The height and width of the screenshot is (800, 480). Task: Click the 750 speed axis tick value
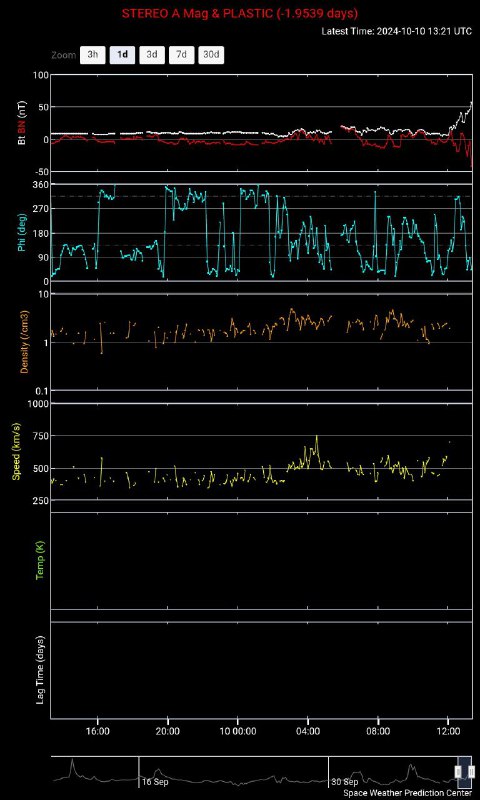(41, 436)
